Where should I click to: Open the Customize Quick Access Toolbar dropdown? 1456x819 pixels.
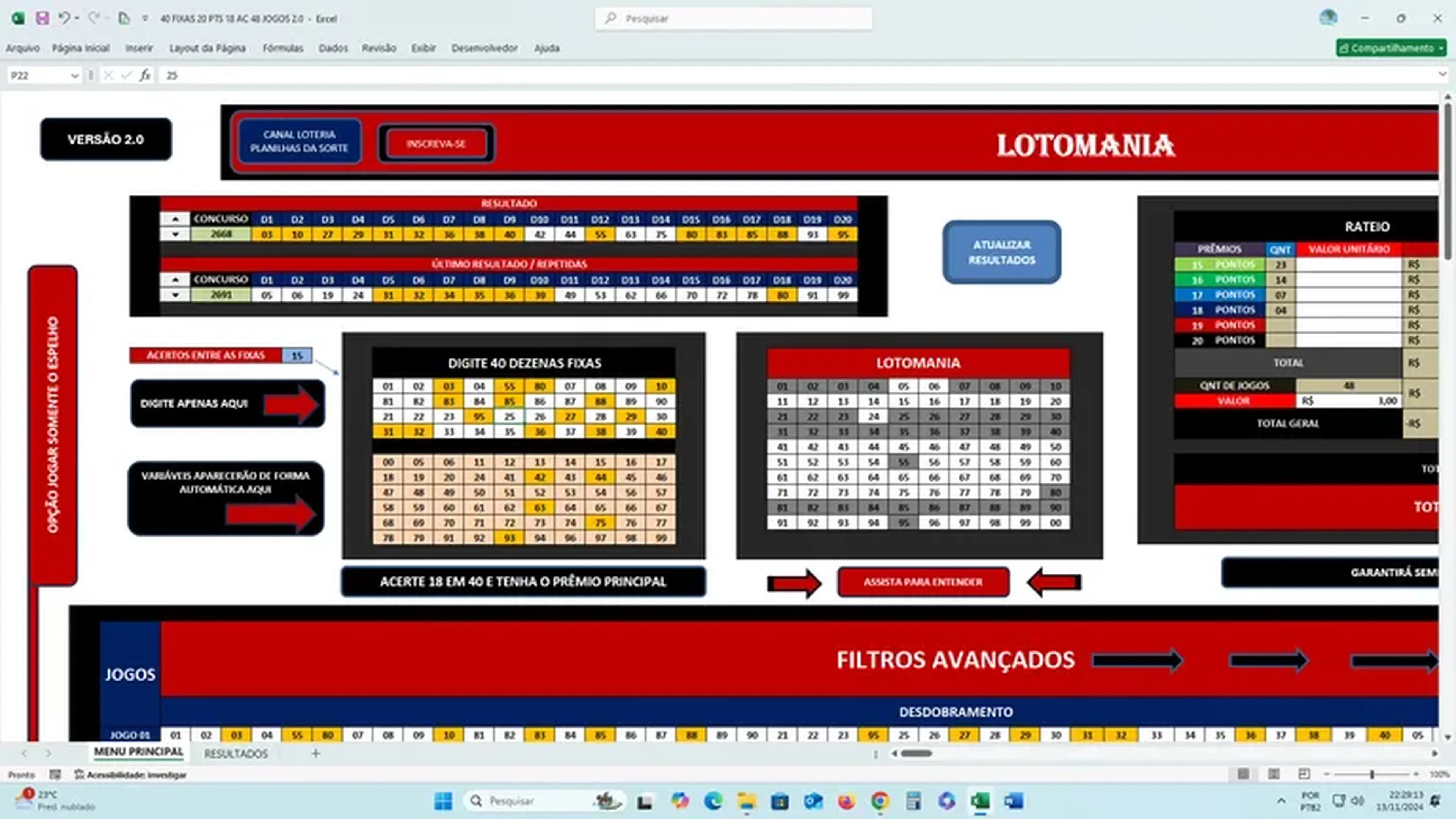coord(145,18)
